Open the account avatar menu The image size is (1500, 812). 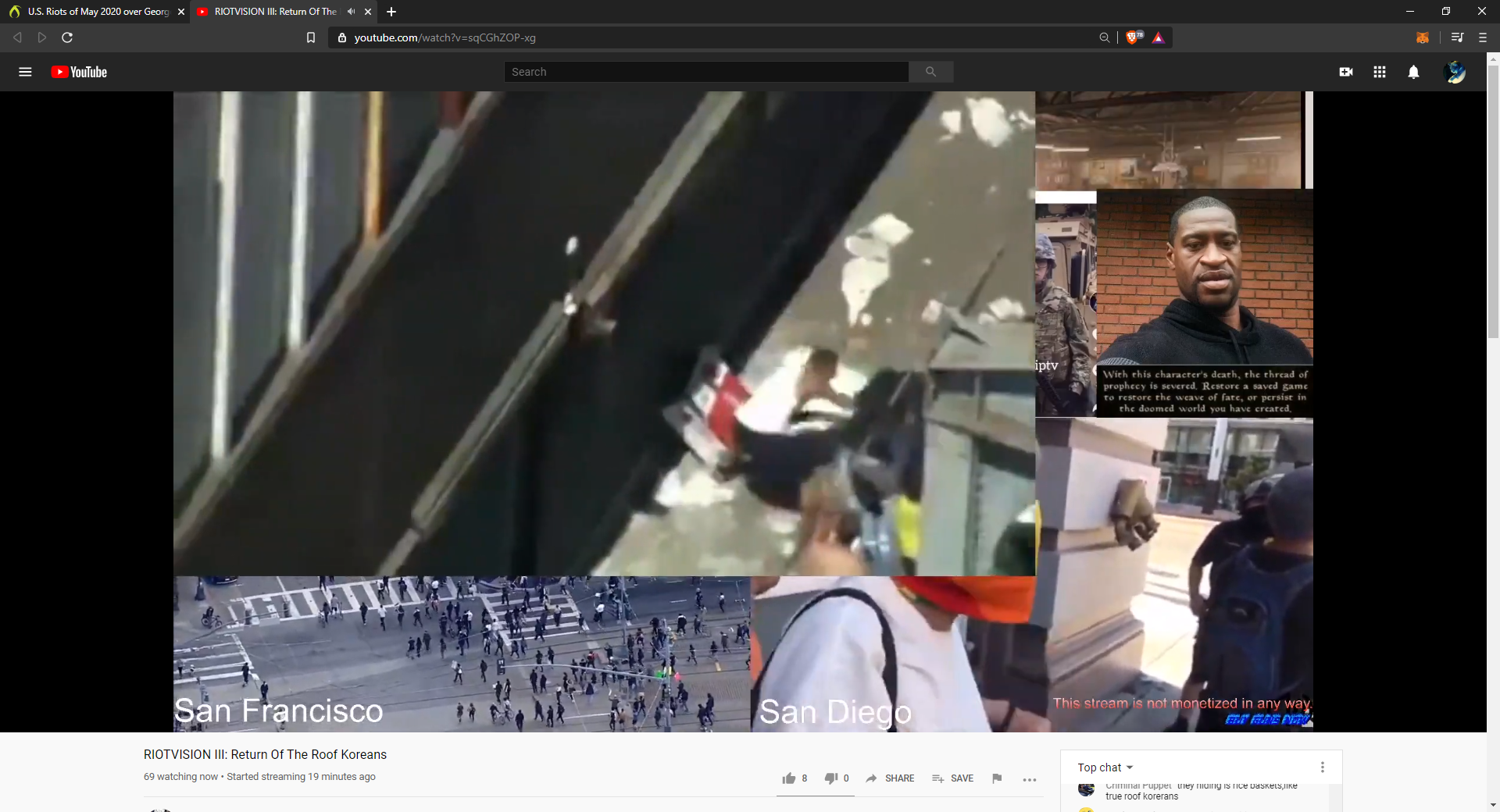(x=1455, y=72)
